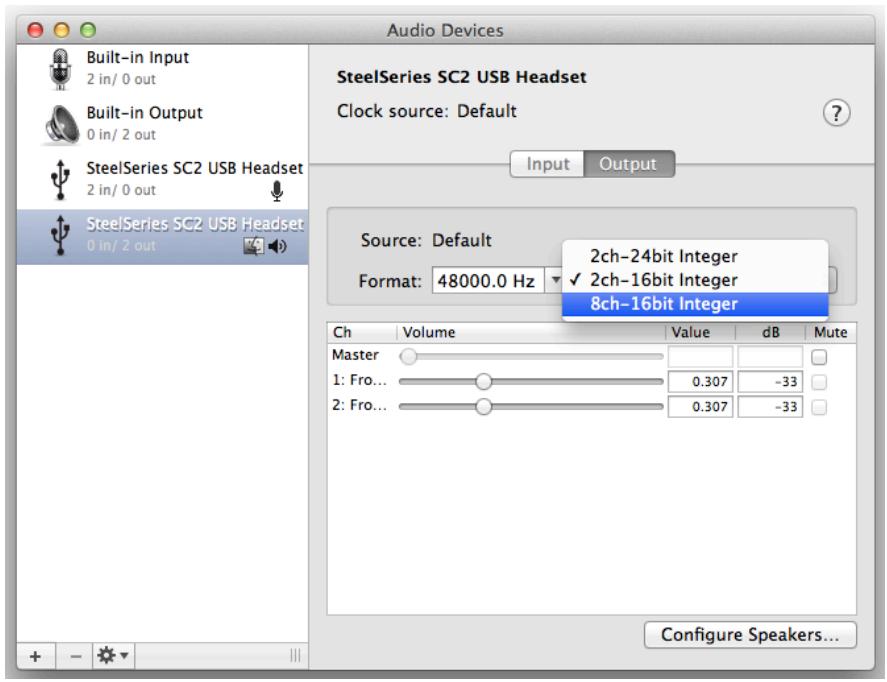Close the Audio Devices window
887x682 pixels.
coord(36,30)
